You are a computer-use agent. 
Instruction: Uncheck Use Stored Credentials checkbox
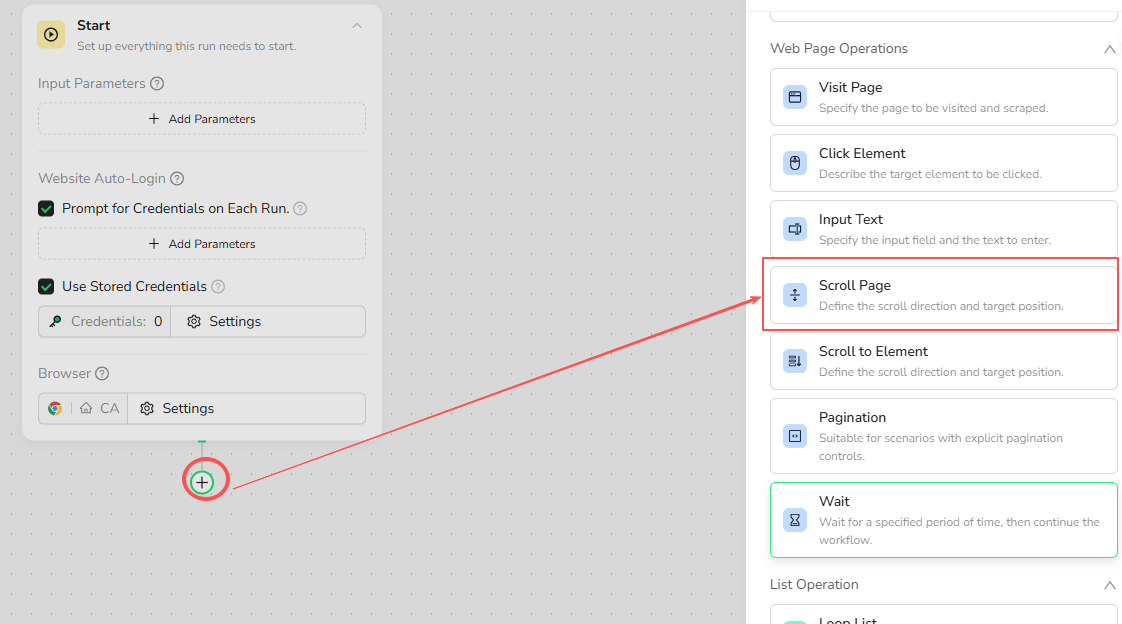46,287
